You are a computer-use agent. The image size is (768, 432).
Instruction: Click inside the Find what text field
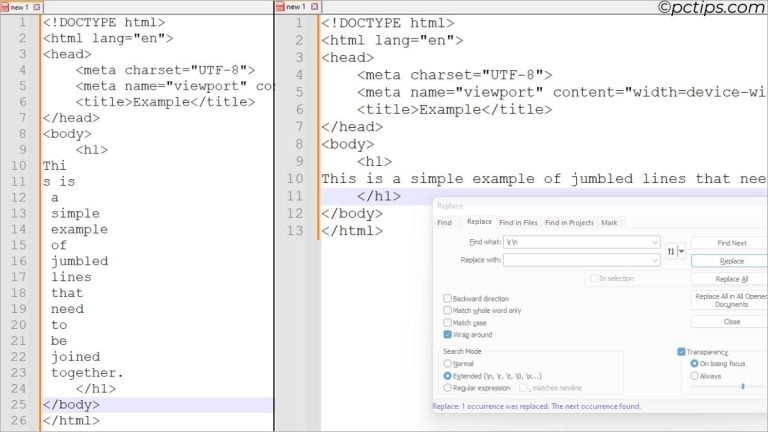578,242
